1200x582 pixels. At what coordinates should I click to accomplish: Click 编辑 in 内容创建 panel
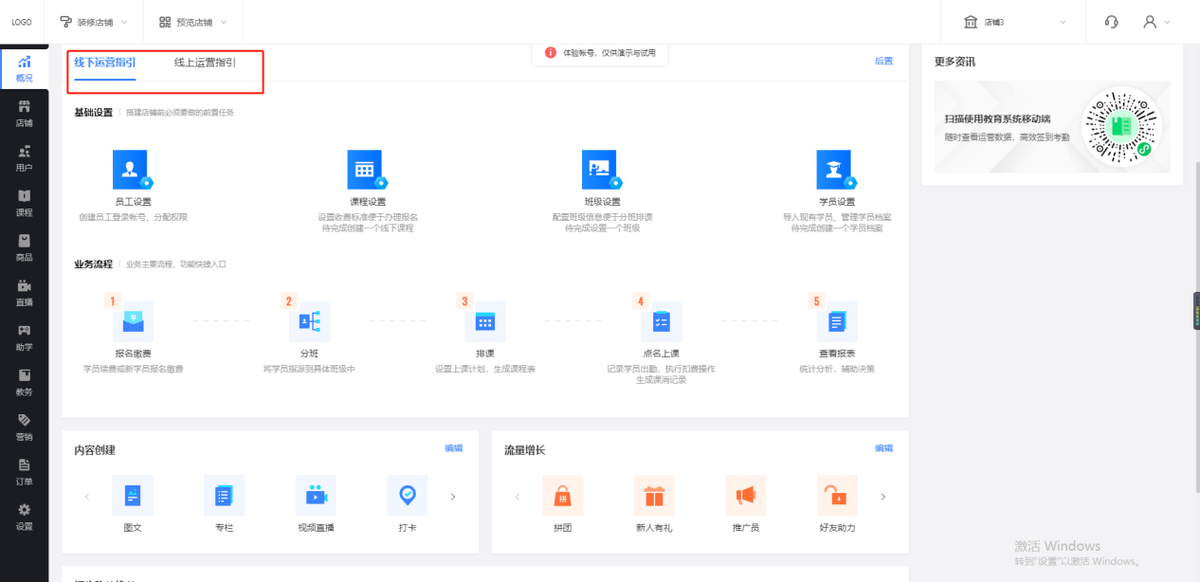pos(454,449)
